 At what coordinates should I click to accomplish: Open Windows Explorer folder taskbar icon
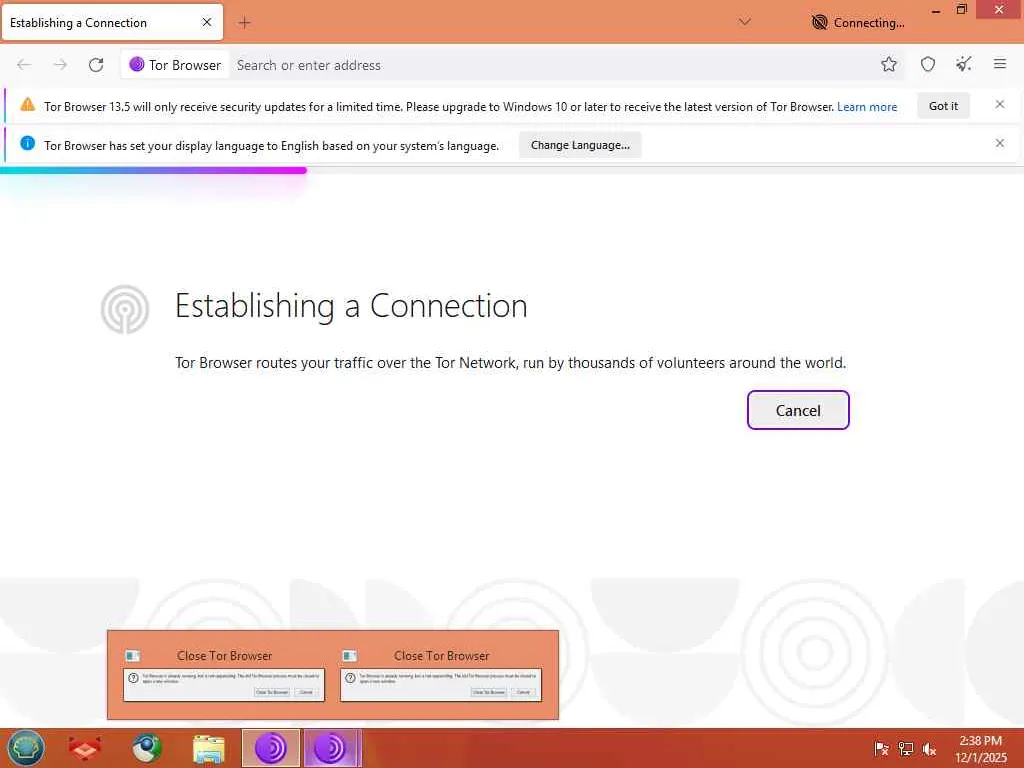209,749
